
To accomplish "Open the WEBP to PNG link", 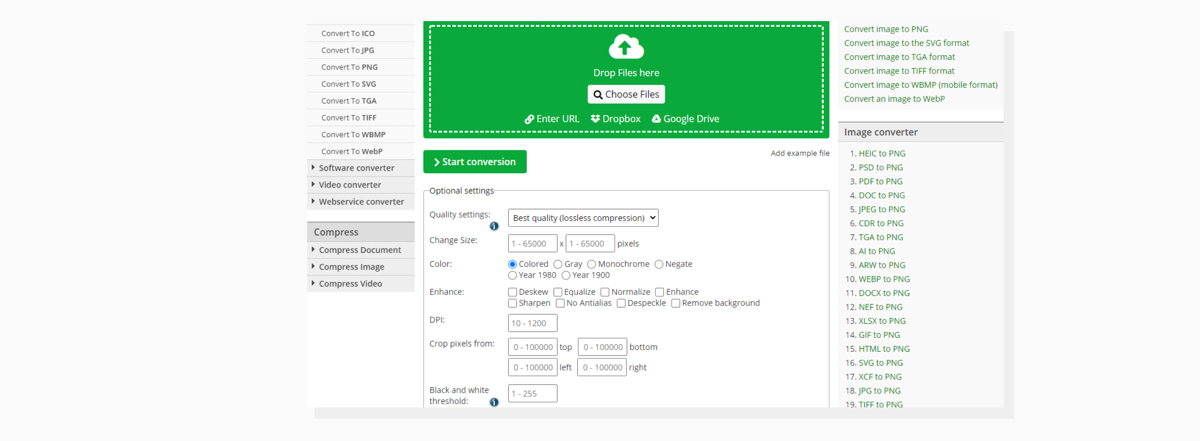I will 885,279.
